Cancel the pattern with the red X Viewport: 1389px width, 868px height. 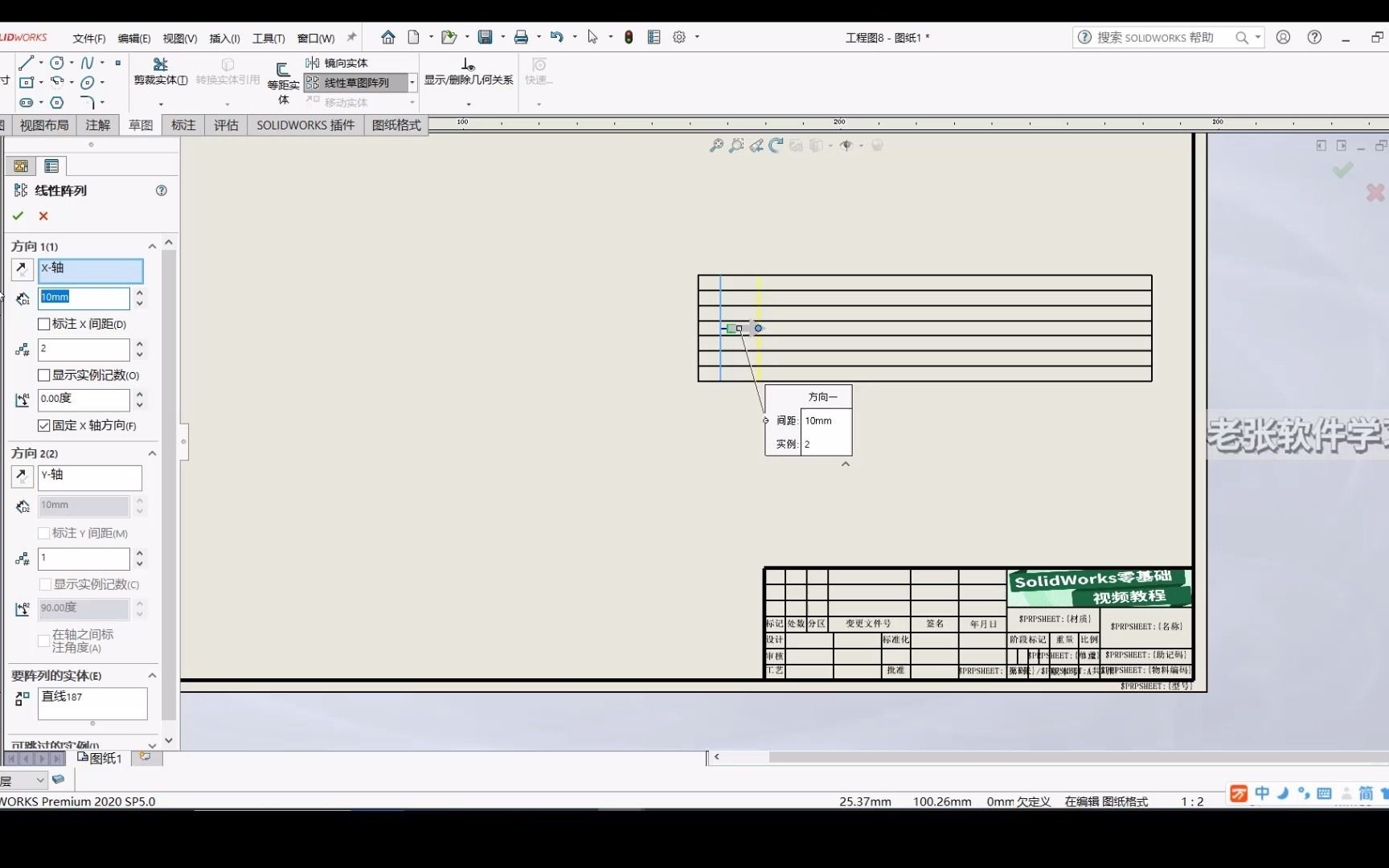[43, 215]
